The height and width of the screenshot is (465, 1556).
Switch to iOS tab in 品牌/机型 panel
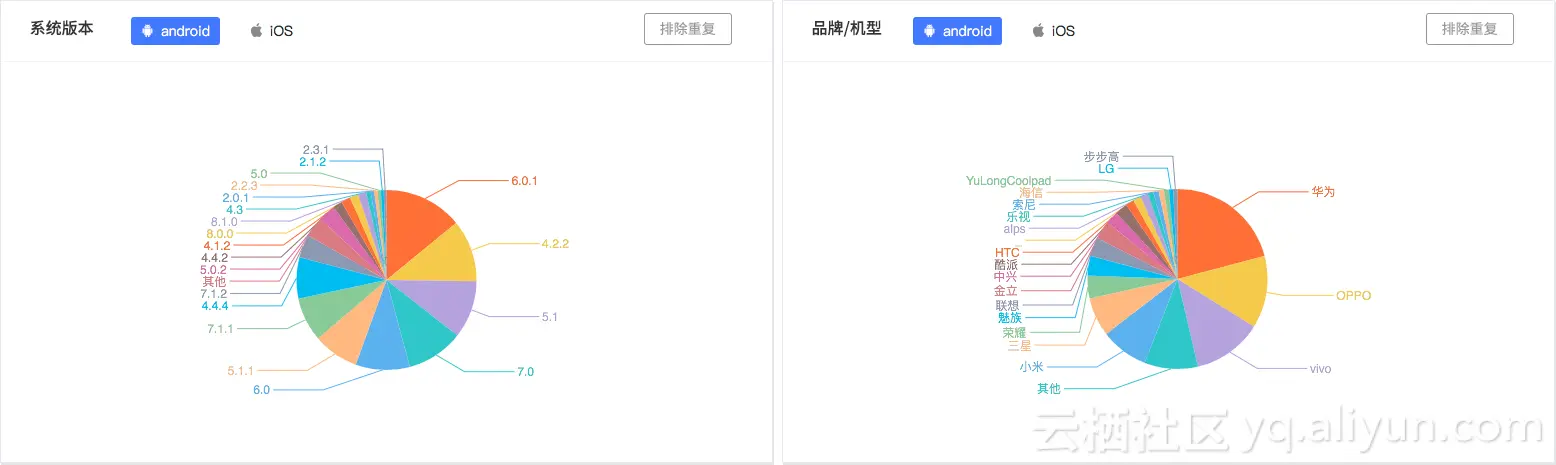click(x=1053, y=31)
